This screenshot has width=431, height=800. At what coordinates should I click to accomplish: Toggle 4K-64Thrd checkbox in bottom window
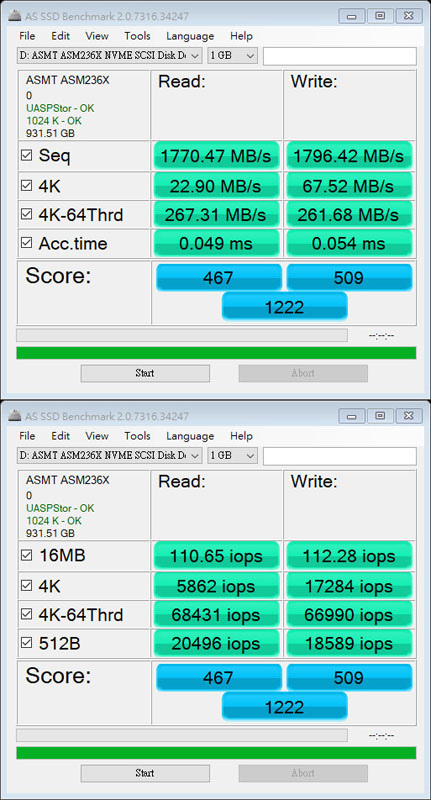27,615
